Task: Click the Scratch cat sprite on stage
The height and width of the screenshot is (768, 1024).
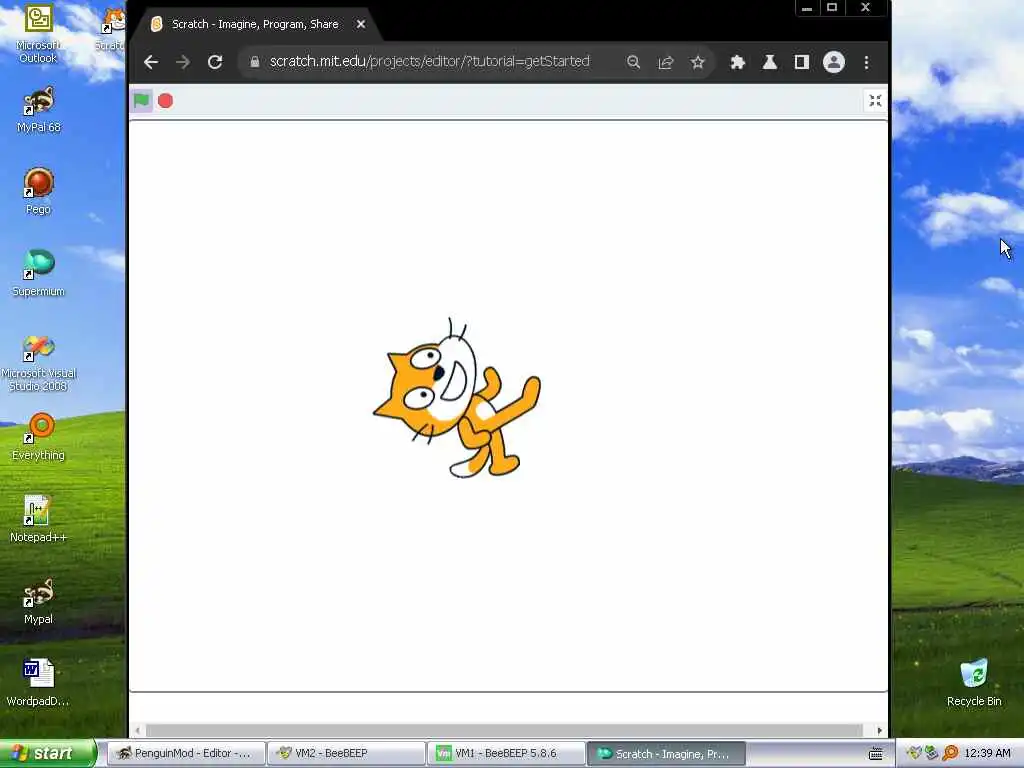Action: [456, 398]
